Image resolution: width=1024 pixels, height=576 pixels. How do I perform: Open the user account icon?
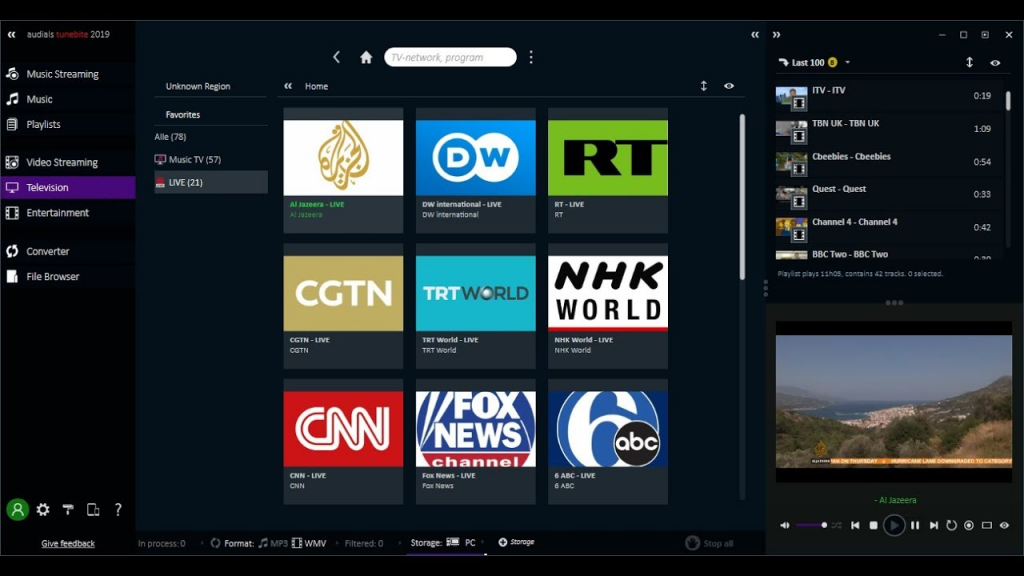(18, 509)
